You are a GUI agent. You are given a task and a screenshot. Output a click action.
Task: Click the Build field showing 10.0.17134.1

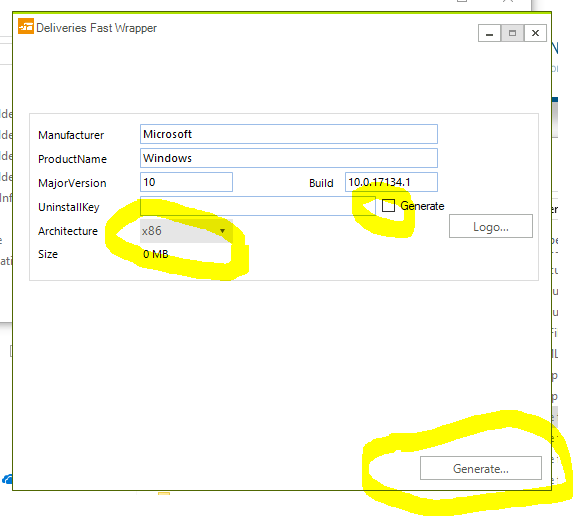(391, 182)
